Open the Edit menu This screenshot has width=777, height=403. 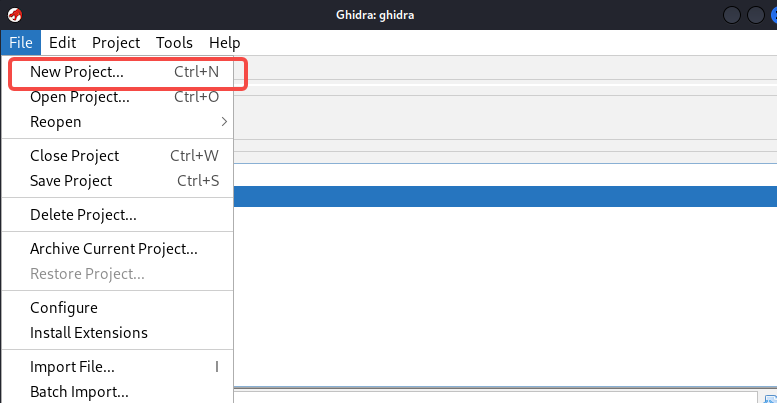coord(62,43)
